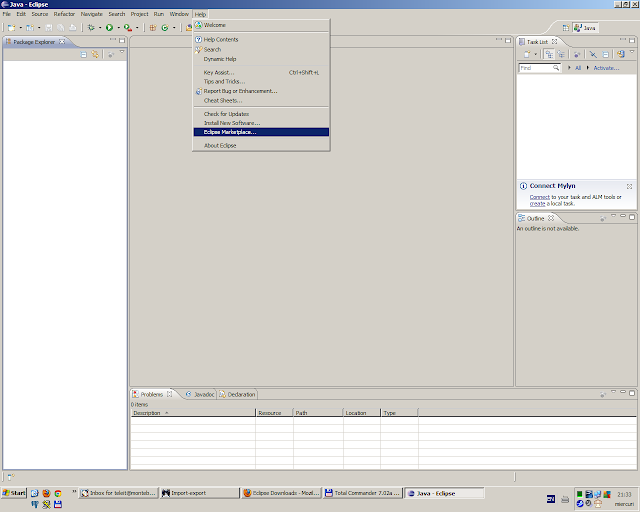Switch to Total Commander taskbar button
Image resolution: width=640 pixels, height=512 pixels.
[x=363, y=493]
